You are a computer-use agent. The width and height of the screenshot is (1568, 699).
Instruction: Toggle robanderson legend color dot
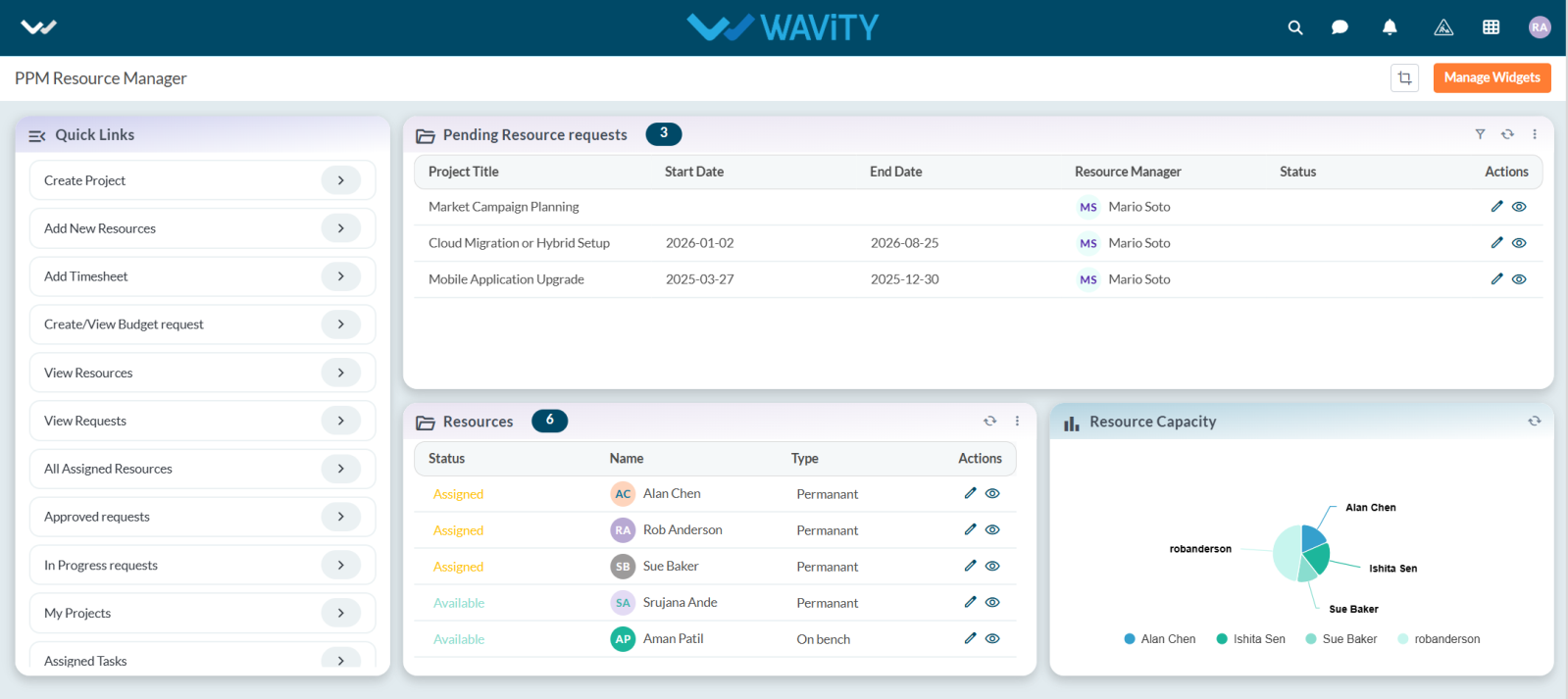point(1403,639)
